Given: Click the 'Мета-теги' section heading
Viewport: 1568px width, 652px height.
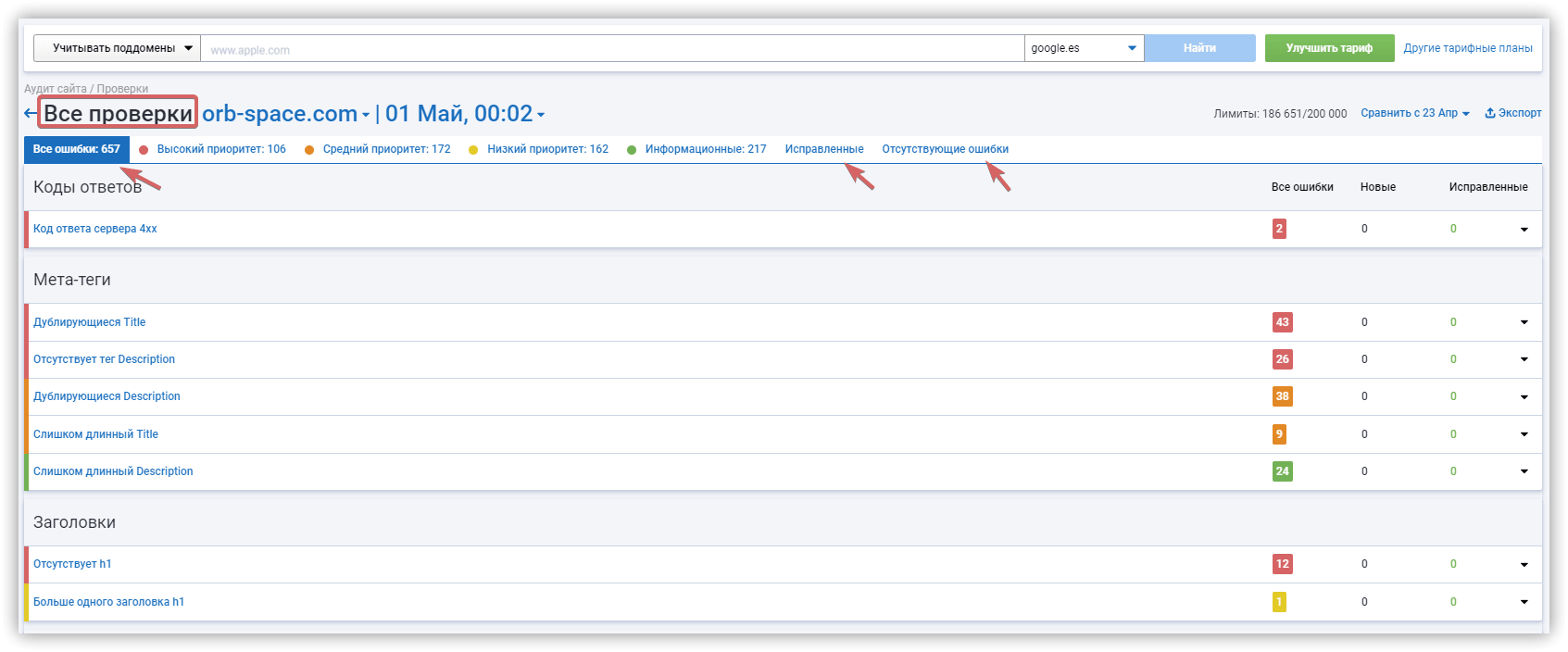Looking at the screenshot, I should coord(72,280).
